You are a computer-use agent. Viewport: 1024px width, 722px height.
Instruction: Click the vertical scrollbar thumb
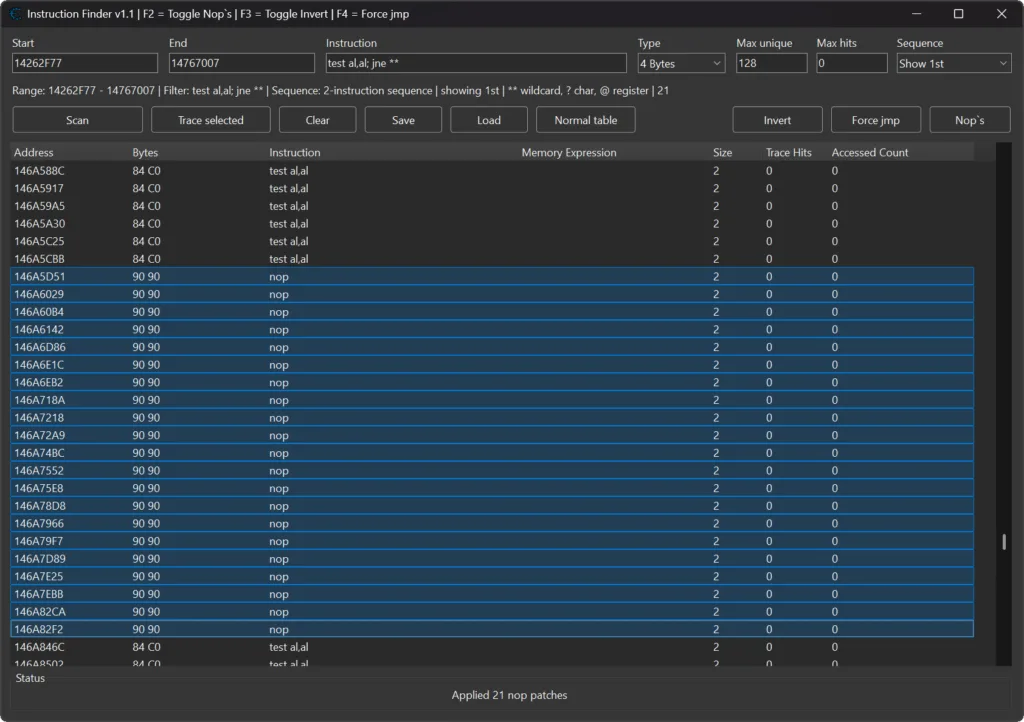[1004, 542]
